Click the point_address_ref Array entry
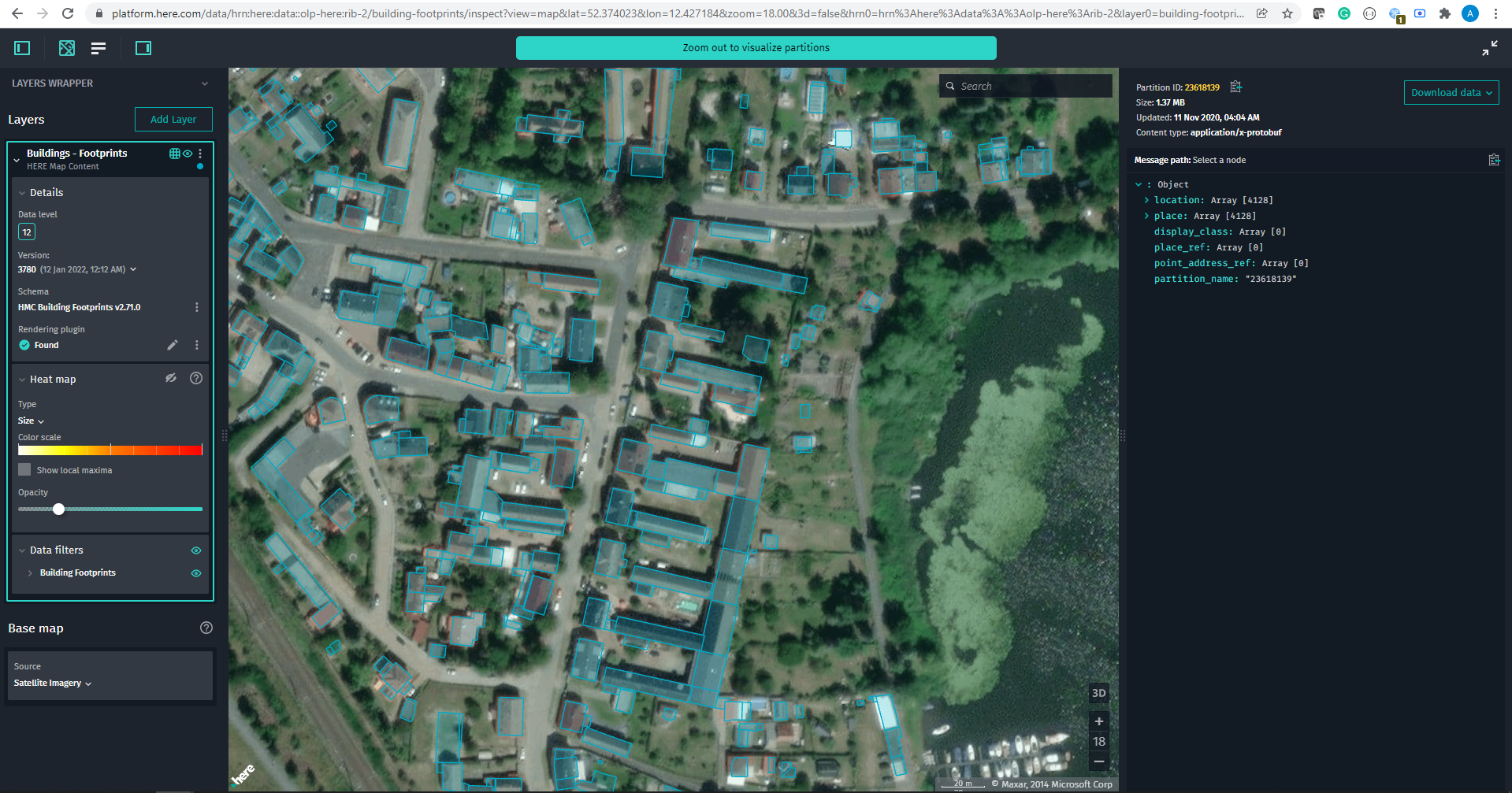The height and width of the screenshot is (793, 1512). click(1232, 263)
